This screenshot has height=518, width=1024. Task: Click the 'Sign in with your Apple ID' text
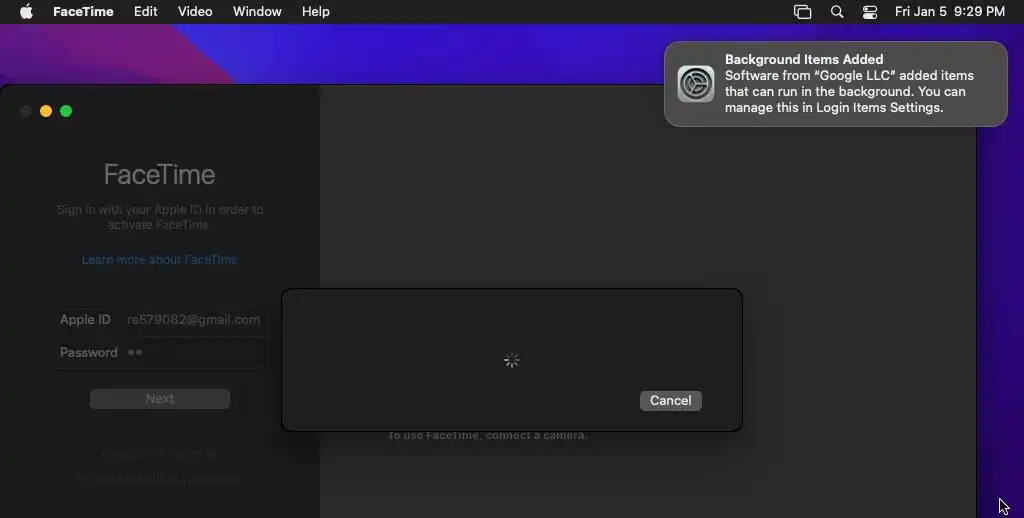[x=160, y=217]
